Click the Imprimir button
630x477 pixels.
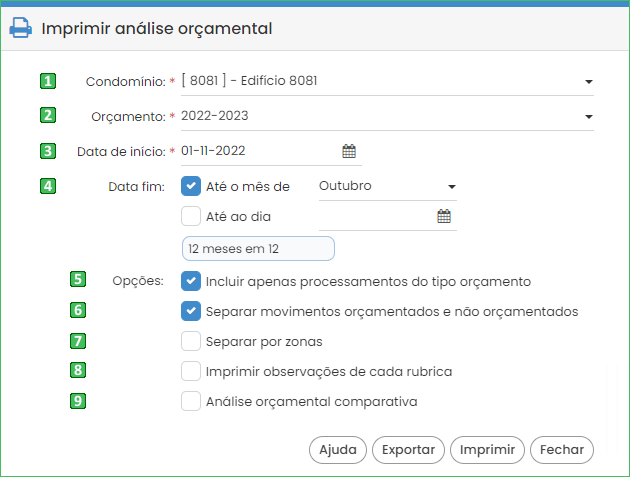(487, 450)
